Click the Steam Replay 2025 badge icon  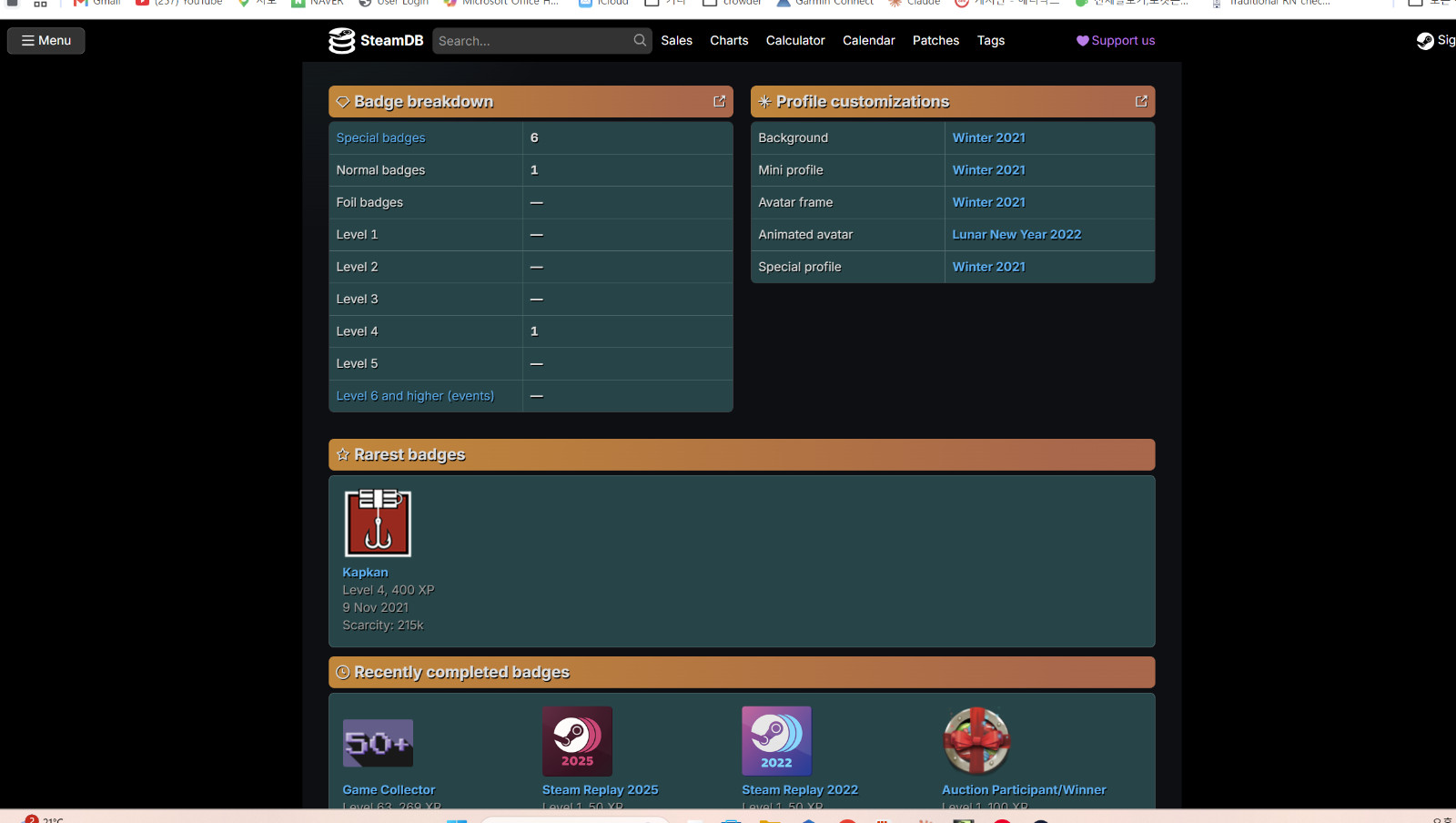click(x=577, y=741)
